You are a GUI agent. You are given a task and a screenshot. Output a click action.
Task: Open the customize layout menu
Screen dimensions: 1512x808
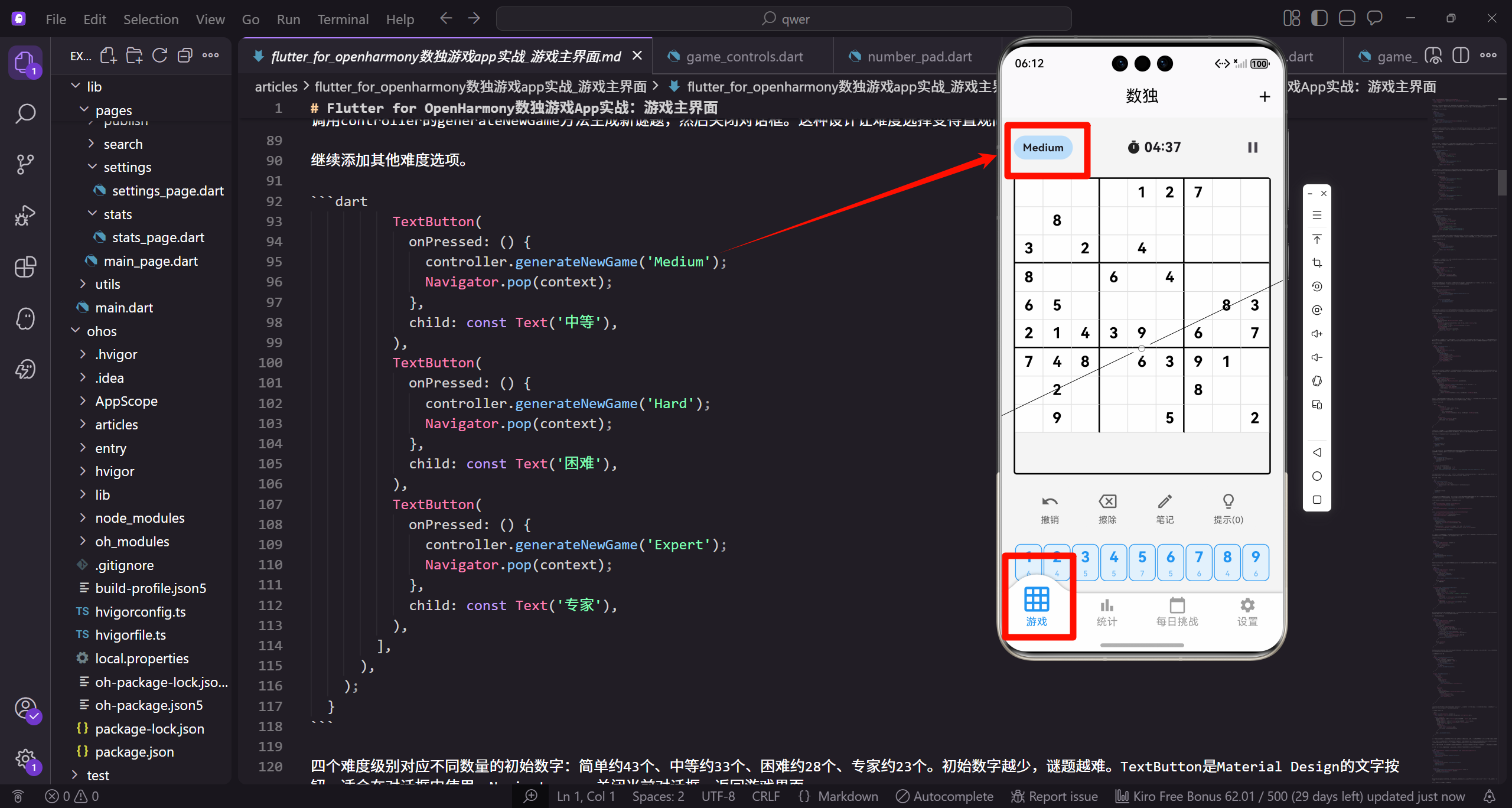[x=1292, y=19]
